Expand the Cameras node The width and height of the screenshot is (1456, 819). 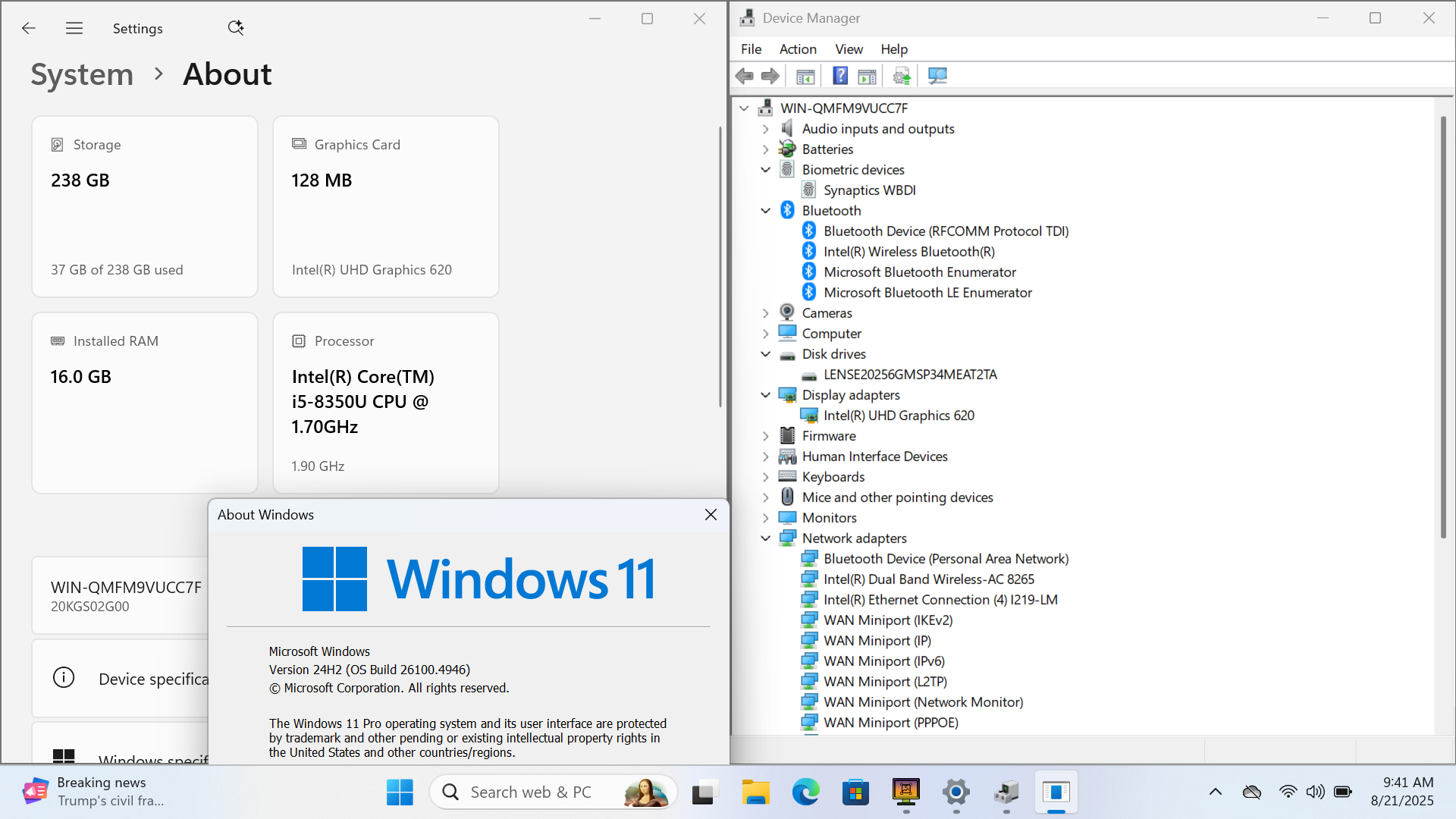(x=766, y=313)
